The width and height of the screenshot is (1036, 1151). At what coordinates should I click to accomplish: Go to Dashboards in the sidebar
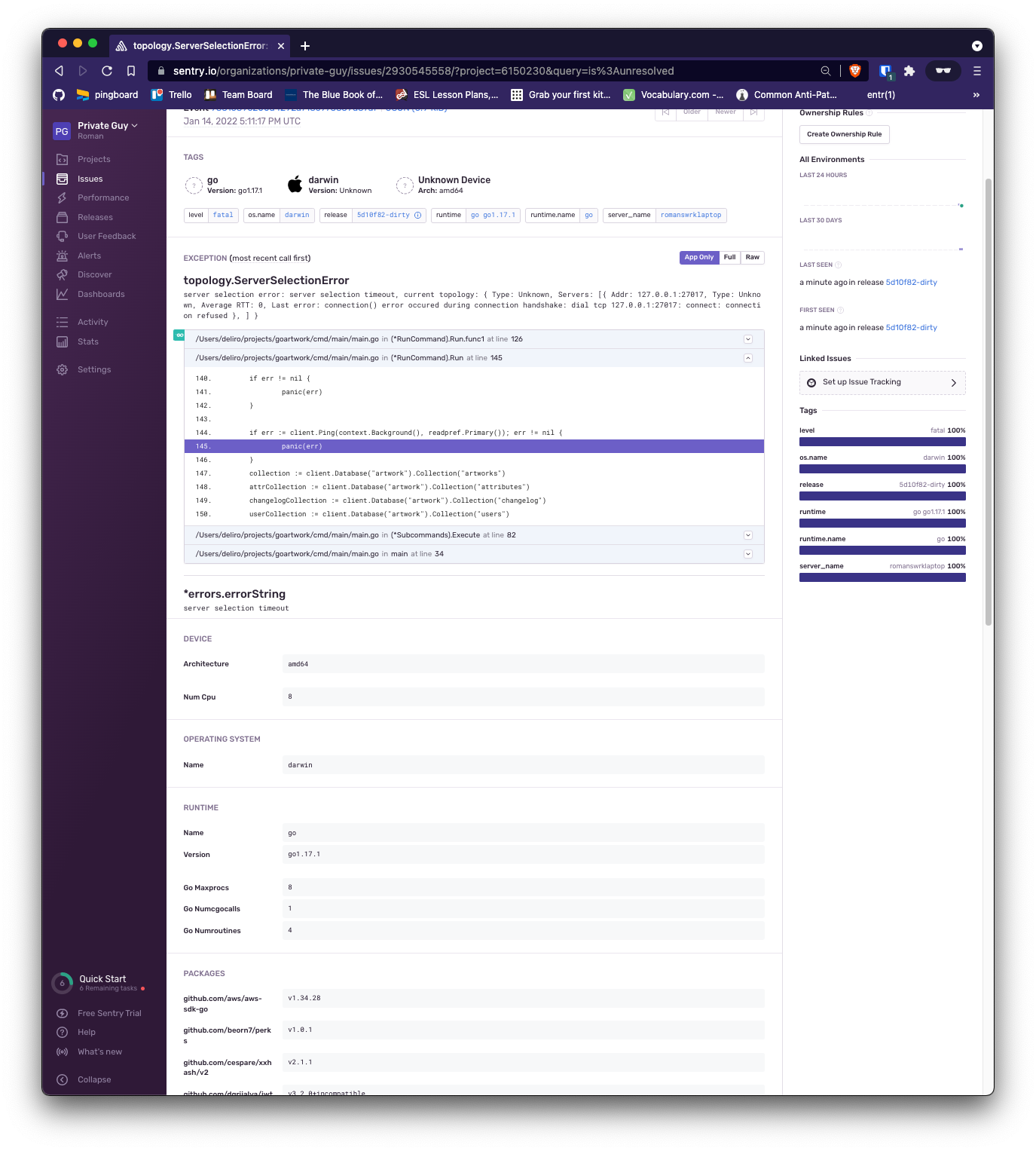[101, 294]
